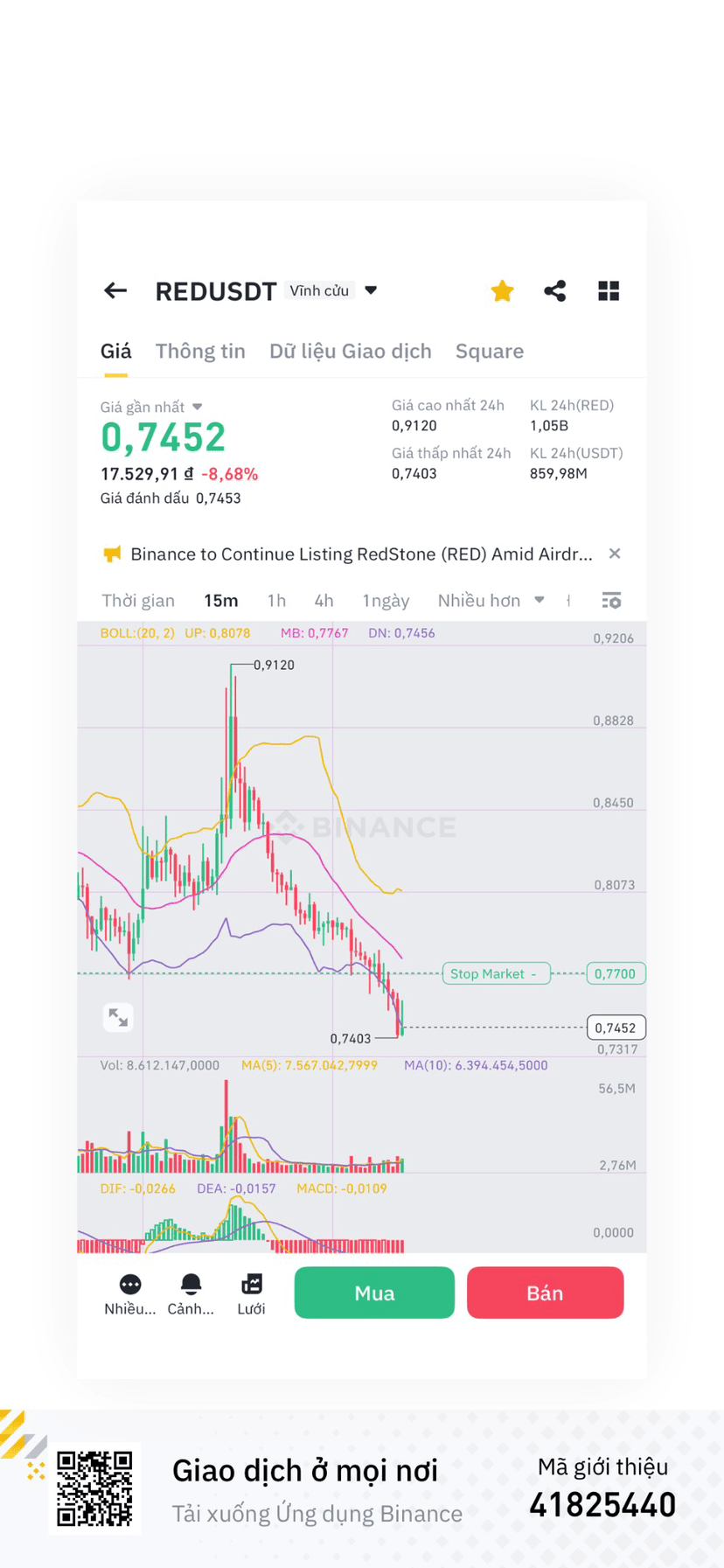Open the Square tab
Viewport: 724px width, 1568px height.
pos(490,351)
